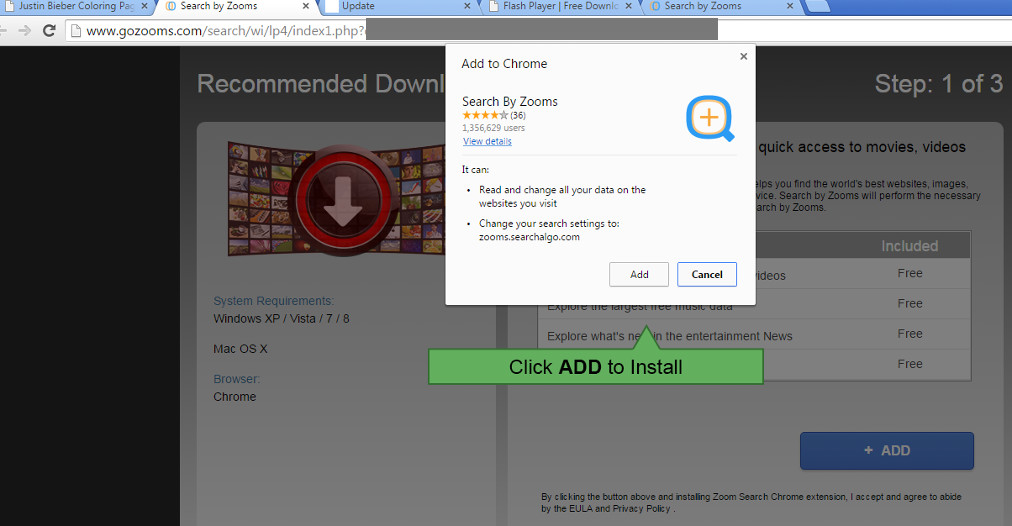Click the 'Chrome' browser text
1012x526 pixels.
tap(235, 397)
